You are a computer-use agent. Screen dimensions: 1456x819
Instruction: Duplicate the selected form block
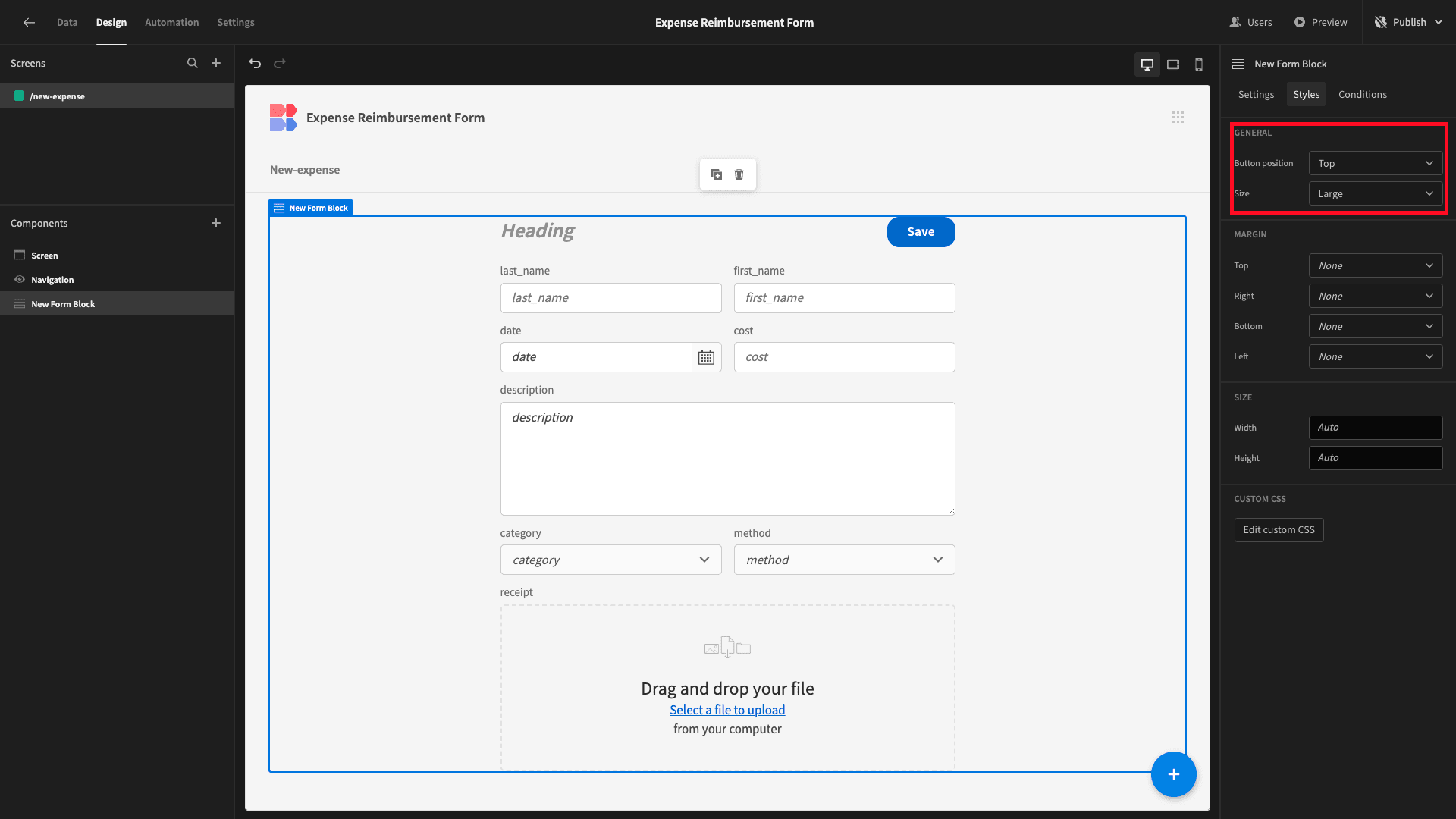(x=717, y=174)
